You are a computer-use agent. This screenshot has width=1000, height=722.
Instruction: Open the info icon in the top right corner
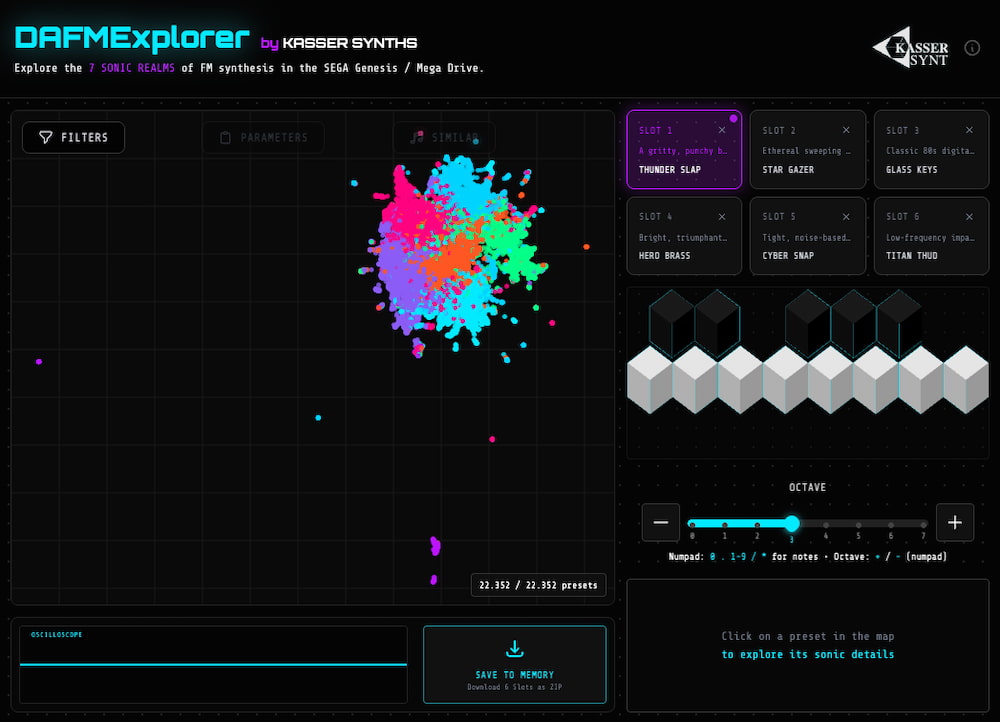(x=971, y=47)
